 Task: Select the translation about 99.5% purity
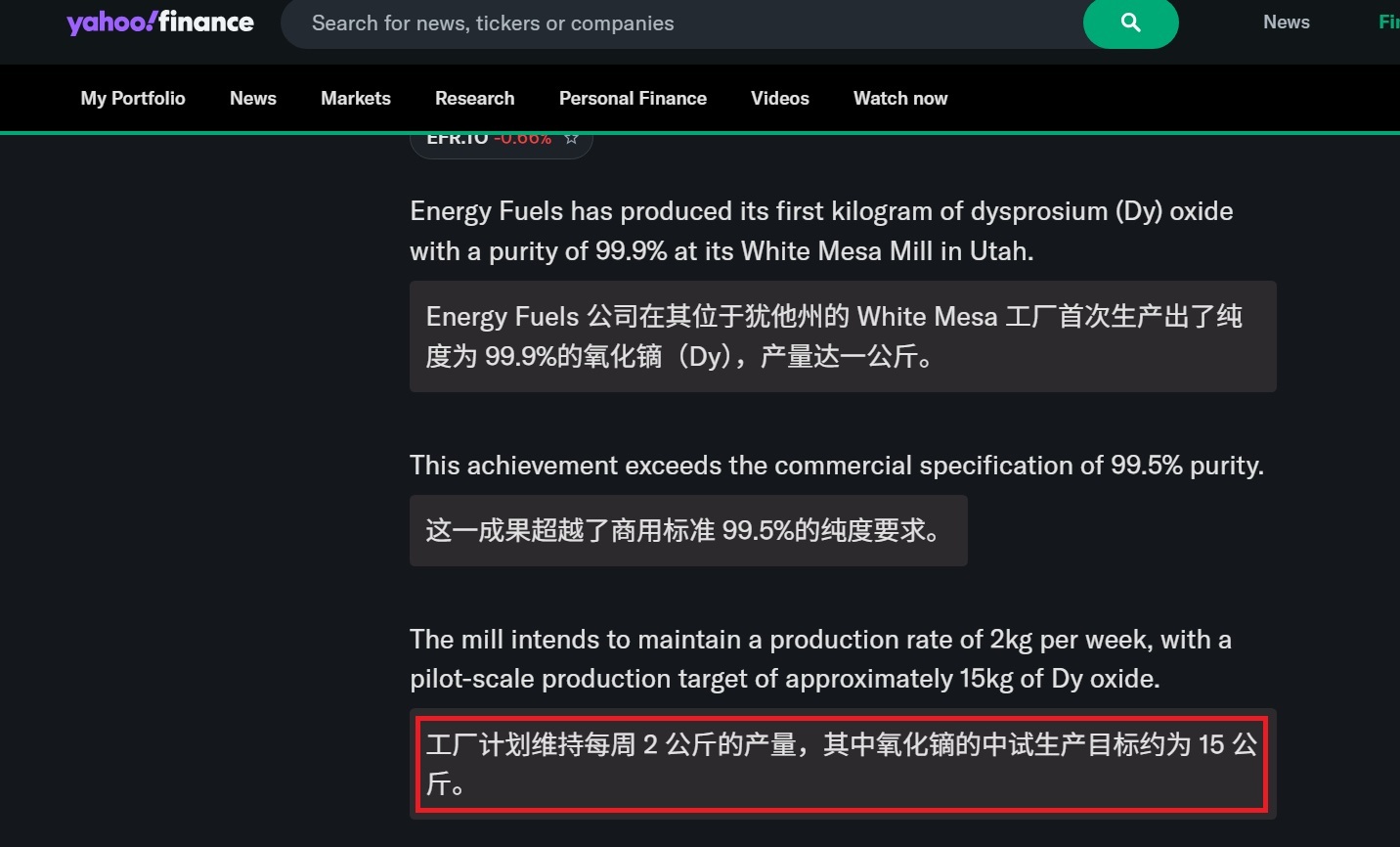point(688,530)
